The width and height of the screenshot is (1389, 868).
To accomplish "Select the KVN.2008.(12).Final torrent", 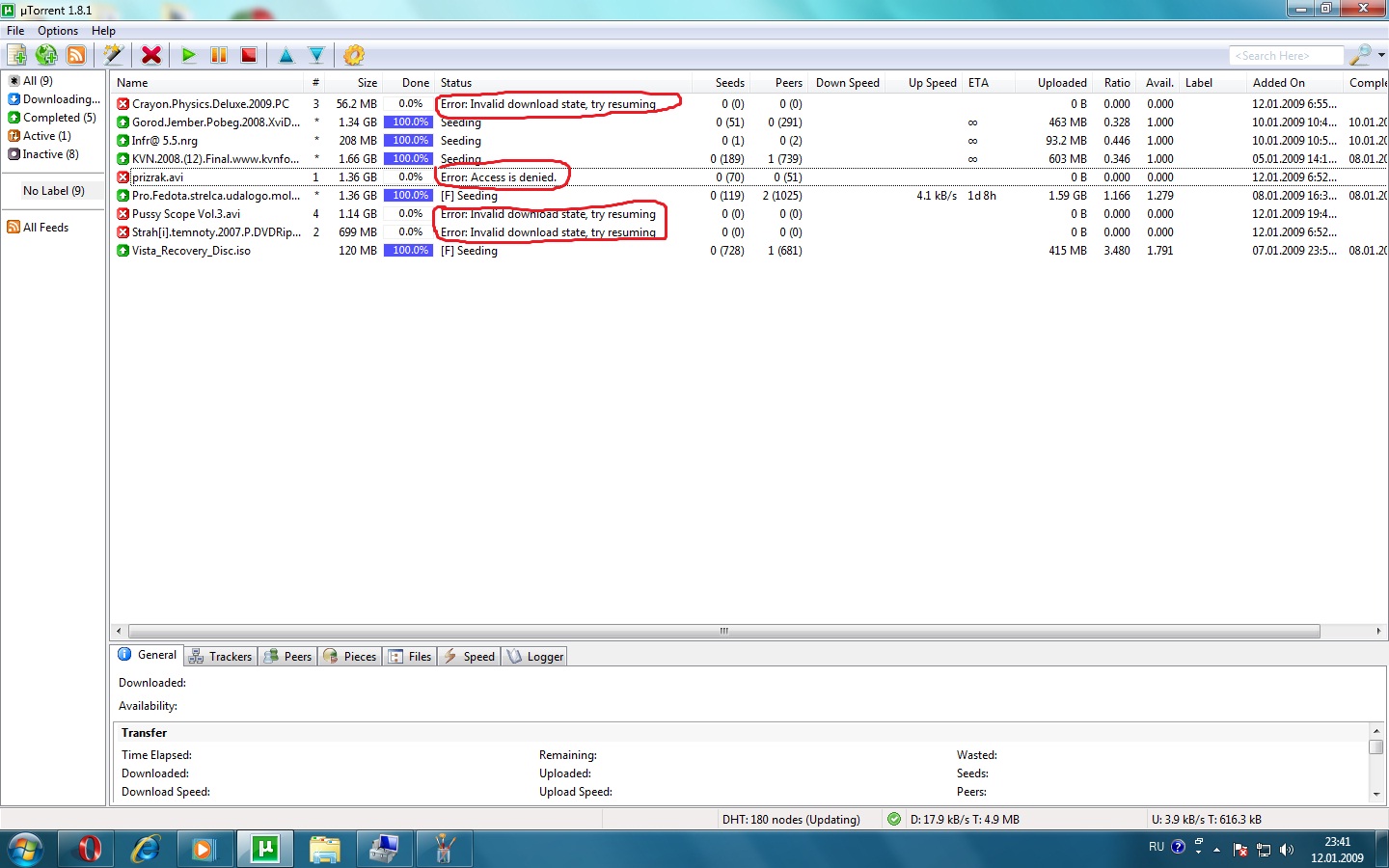I will [215, 159].
